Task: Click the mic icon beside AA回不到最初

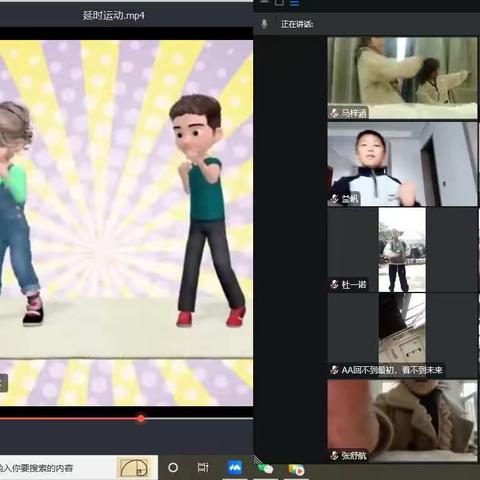Action: point(334,370)
